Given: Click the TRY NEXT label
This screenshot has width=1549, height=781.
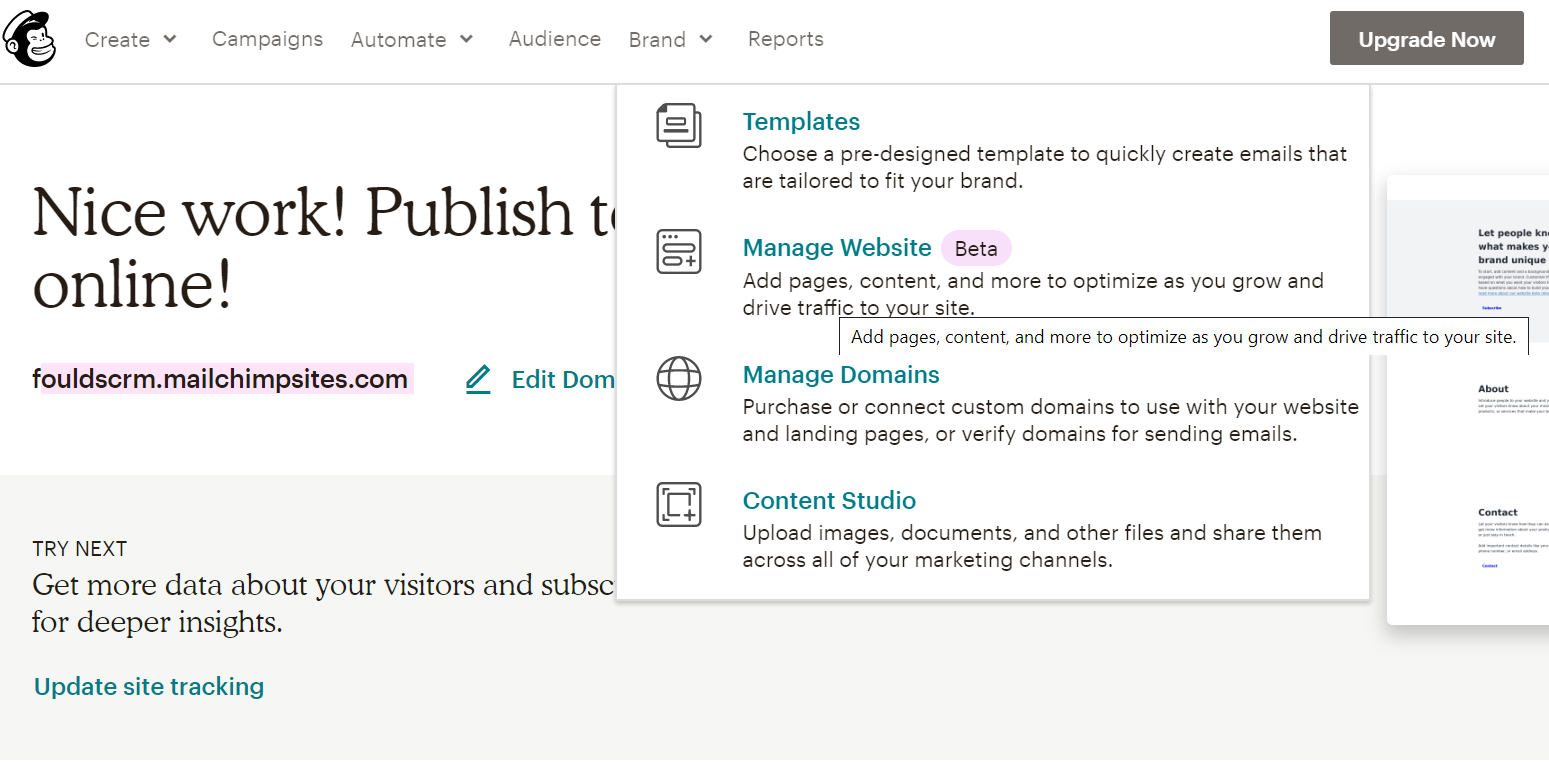Looking at the screenshot, I should point(80,548).
